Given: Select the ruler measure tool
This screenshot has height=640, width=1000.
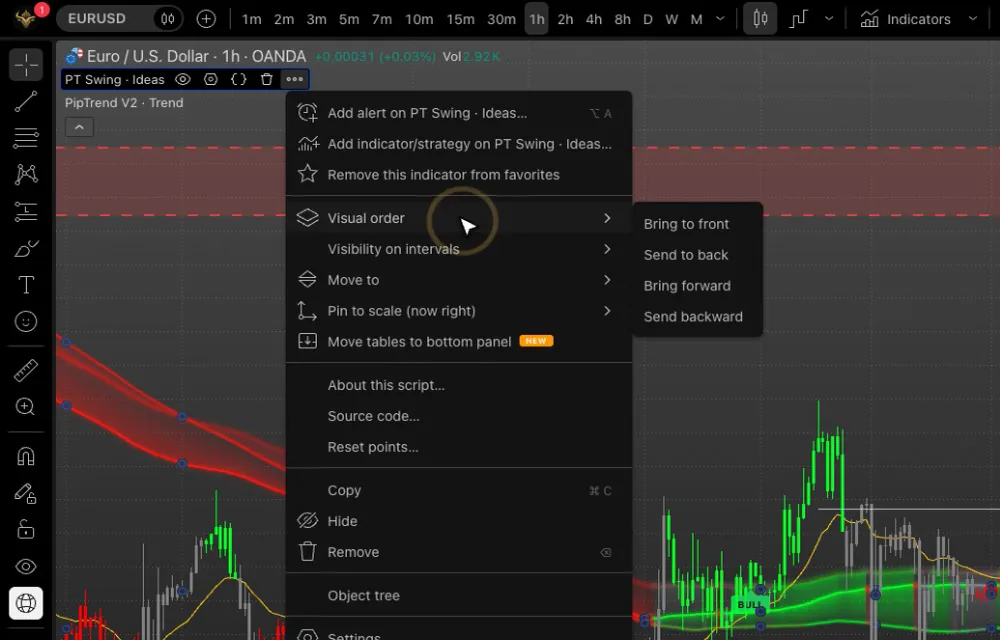Looking at the screenshot, I should [26, 370].
